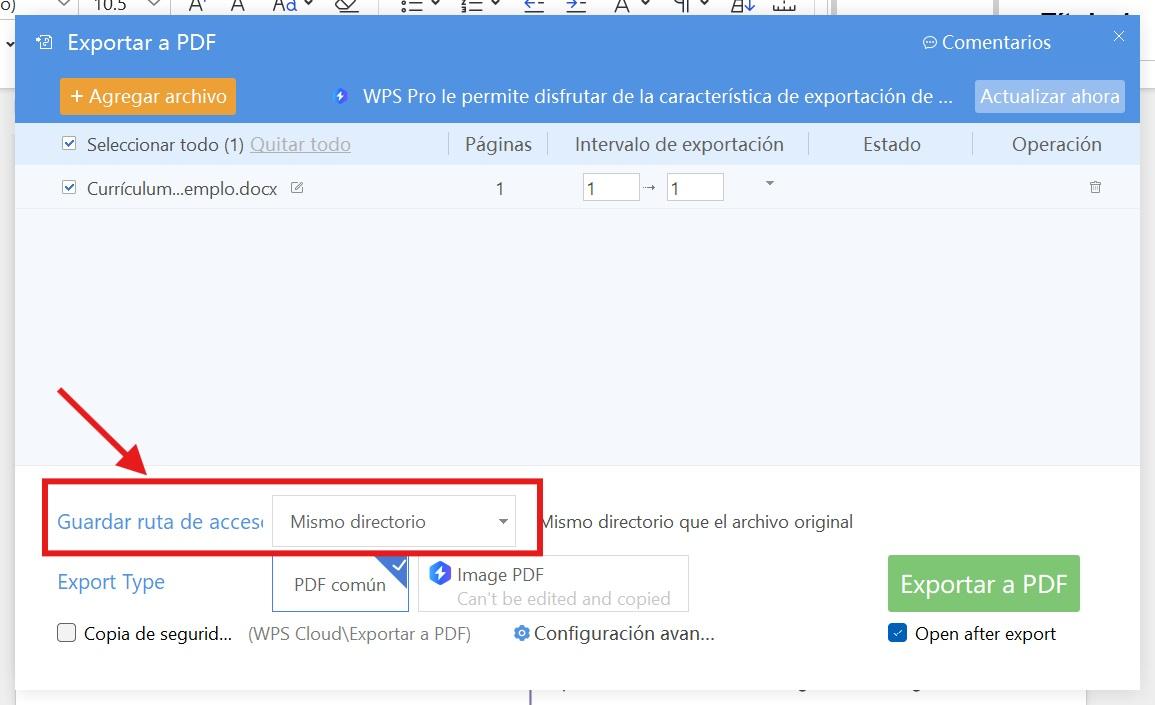Uncheck the Currículum...emplo.docx file checkbox
This screenshot has height=705, width=1155.
[69, 188]
